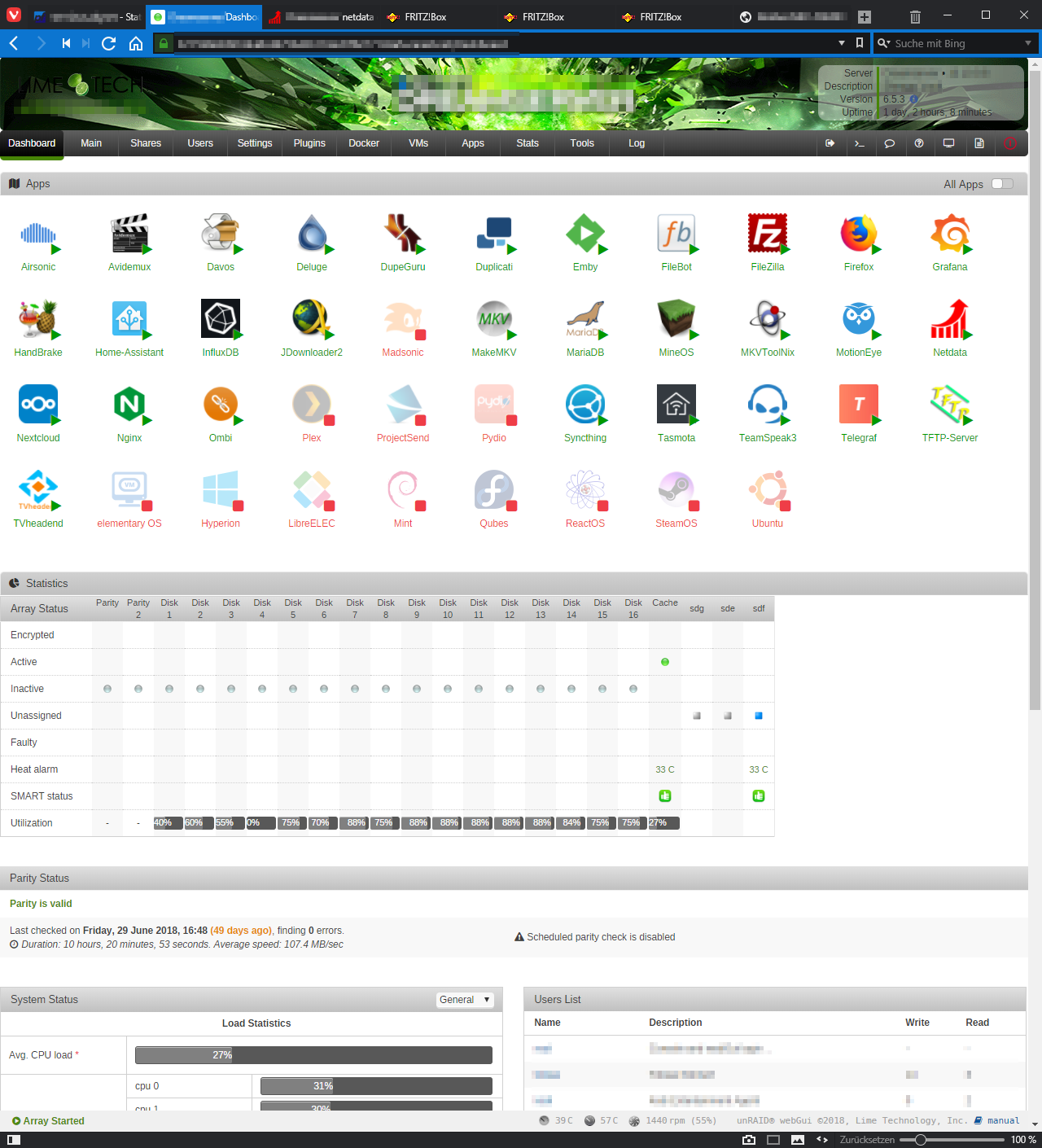Viewport: 1042px width, 1148px height.
Task: Reload the current page
Action: coord(108,43)
